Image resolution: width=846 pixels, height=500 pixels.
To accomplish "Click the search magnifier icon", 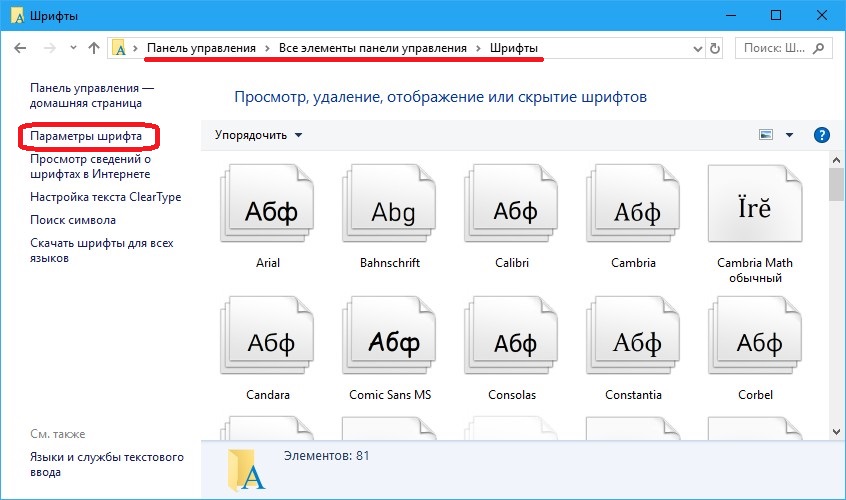I will point(818,48).
